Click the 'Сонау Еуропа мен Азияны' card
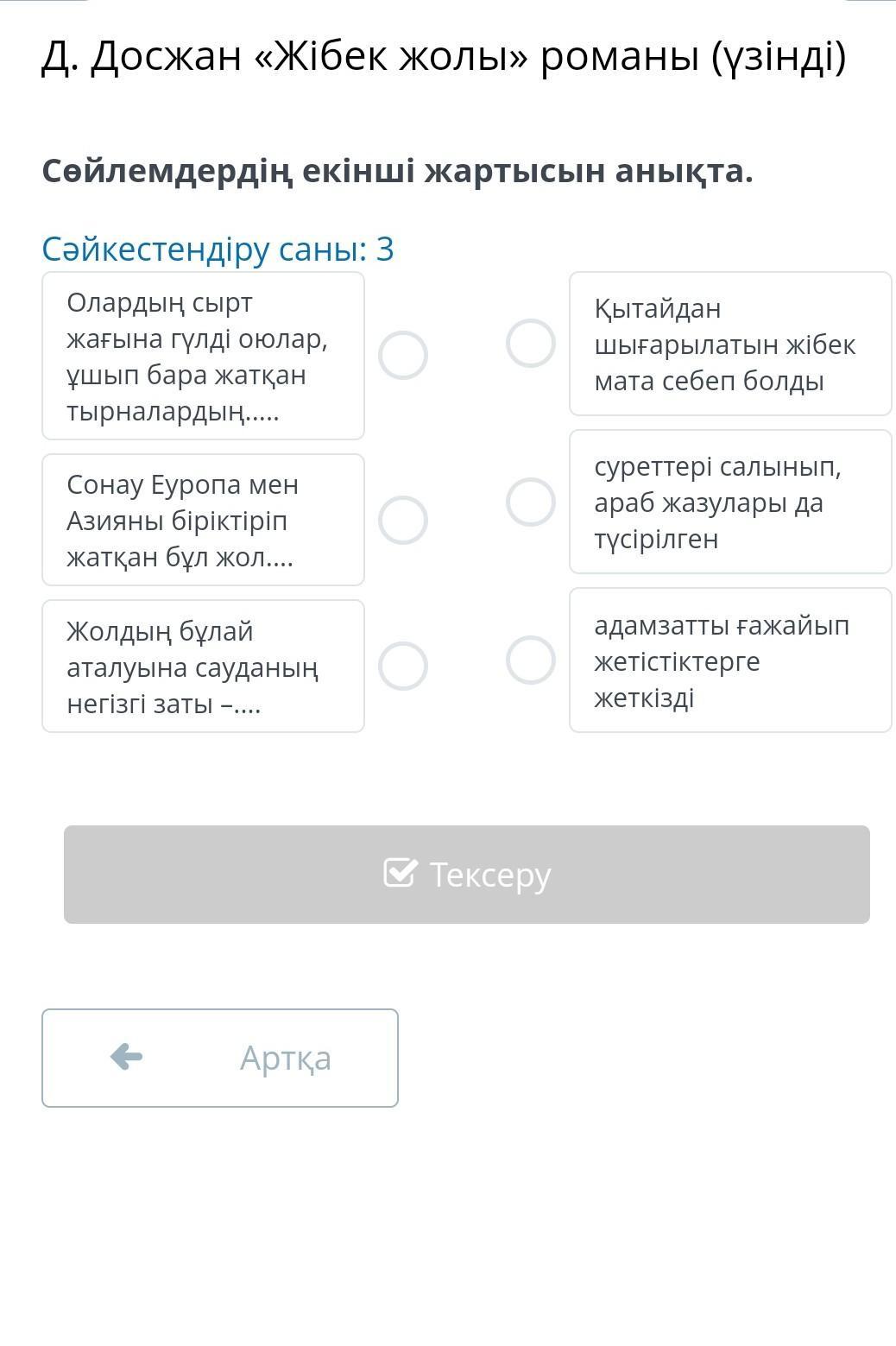 (x=203, y=520)
